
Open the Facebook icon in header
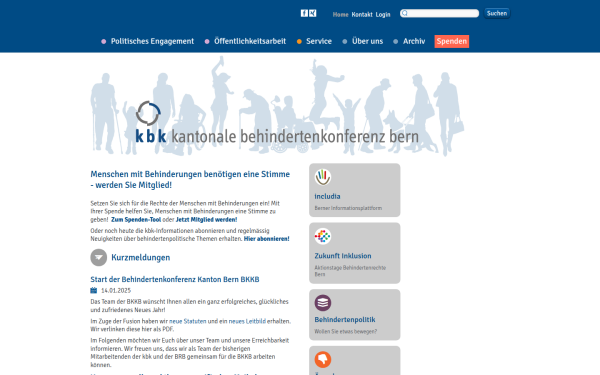[x=304, y=13]
